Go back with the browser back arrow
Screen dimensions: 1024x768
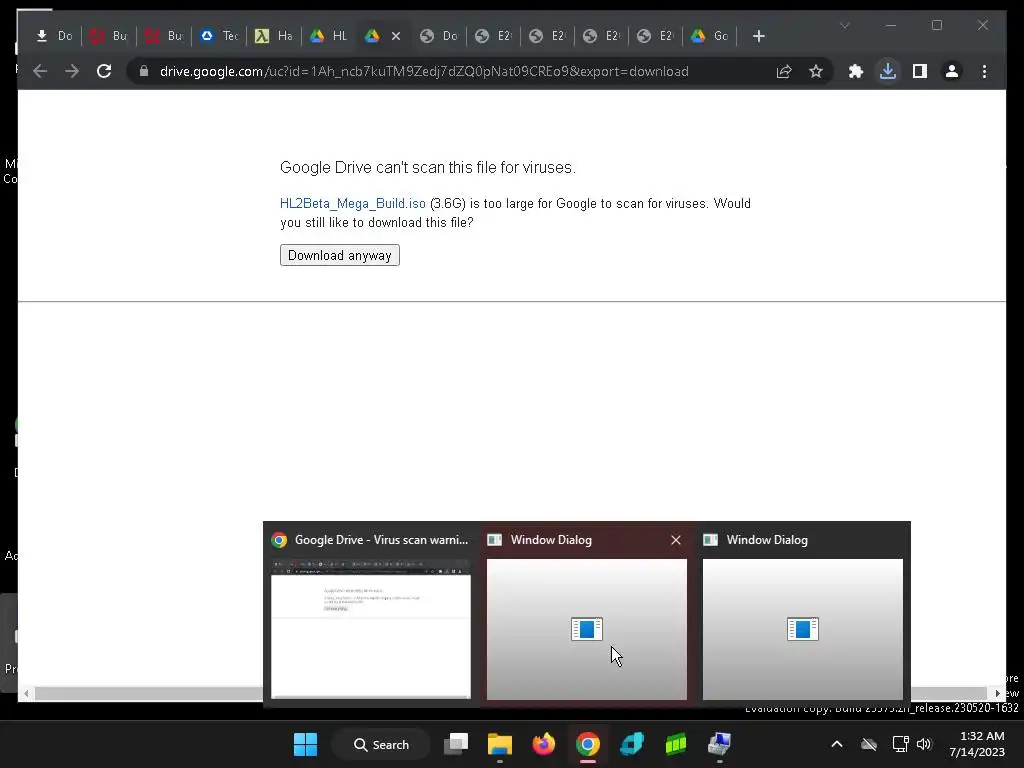tap(40, 71)
